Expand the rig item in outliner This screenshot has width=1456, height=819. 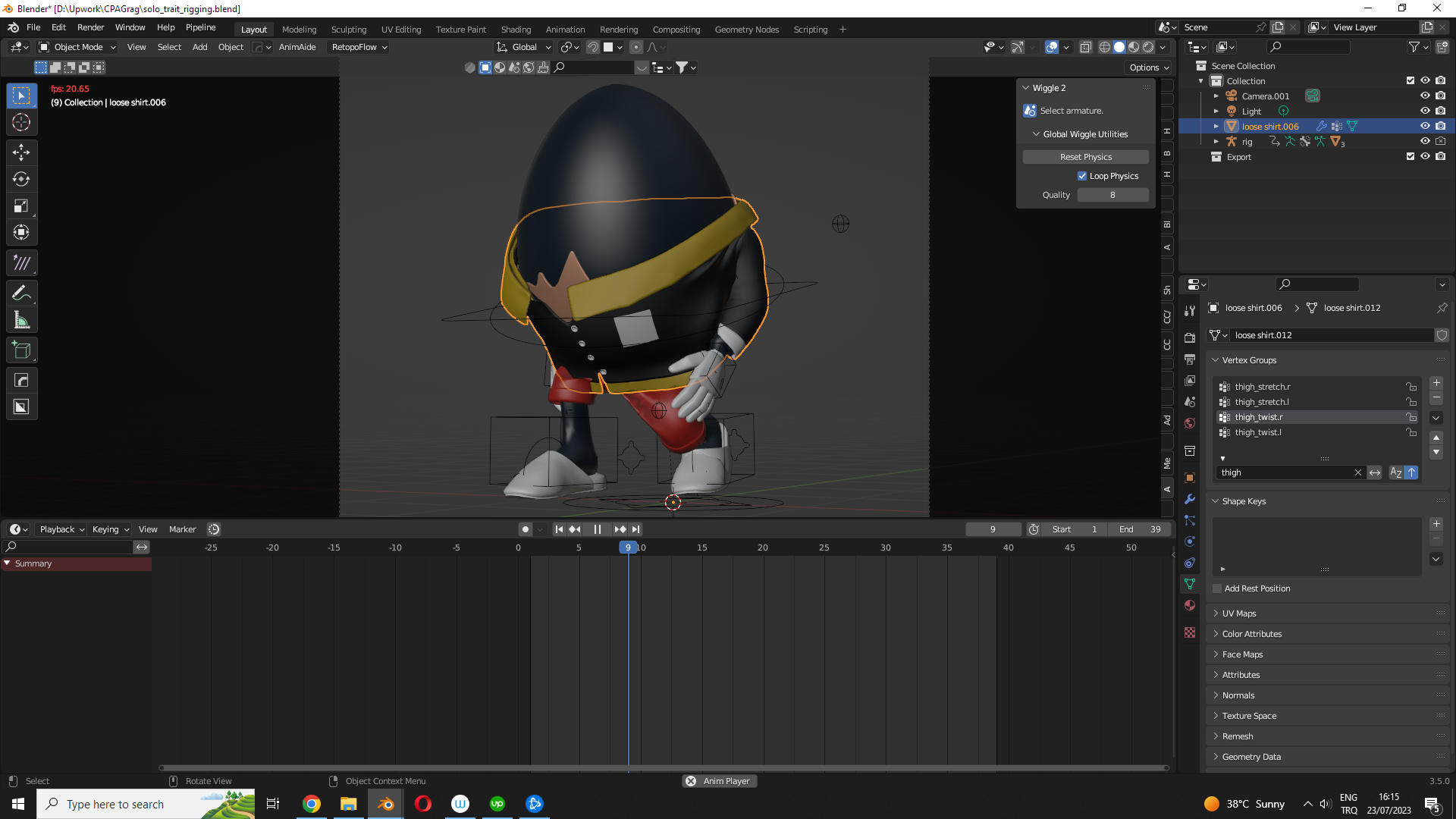(1216, 142)
